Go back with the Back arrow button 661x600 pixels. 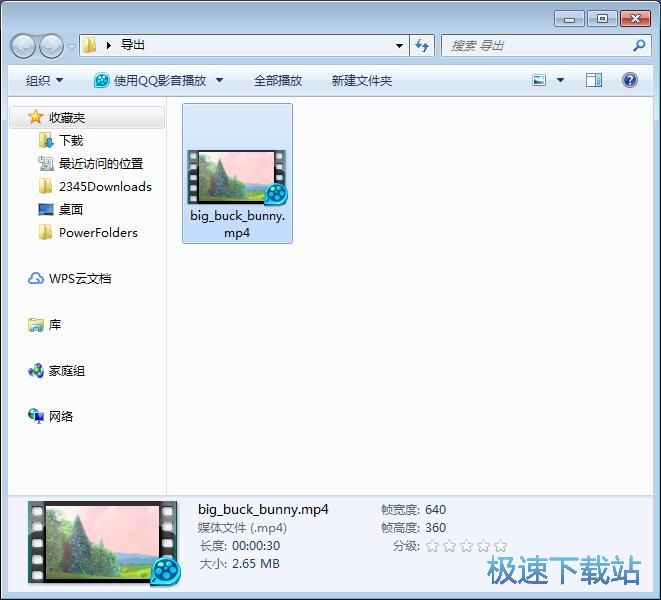[x=23, y=46]
